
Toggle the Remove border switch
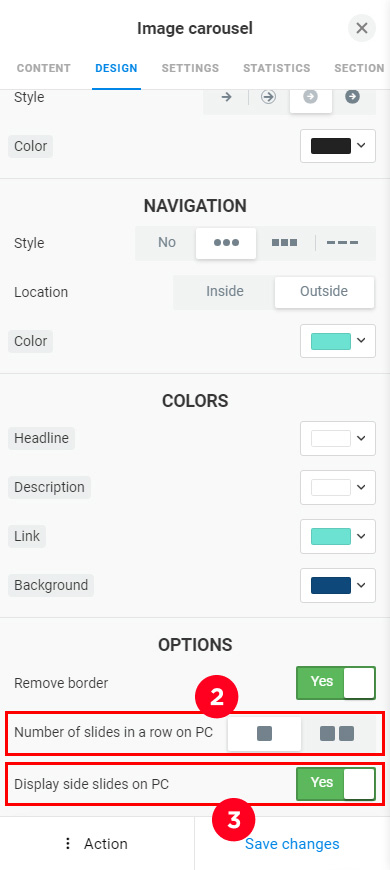pos(336,682)
